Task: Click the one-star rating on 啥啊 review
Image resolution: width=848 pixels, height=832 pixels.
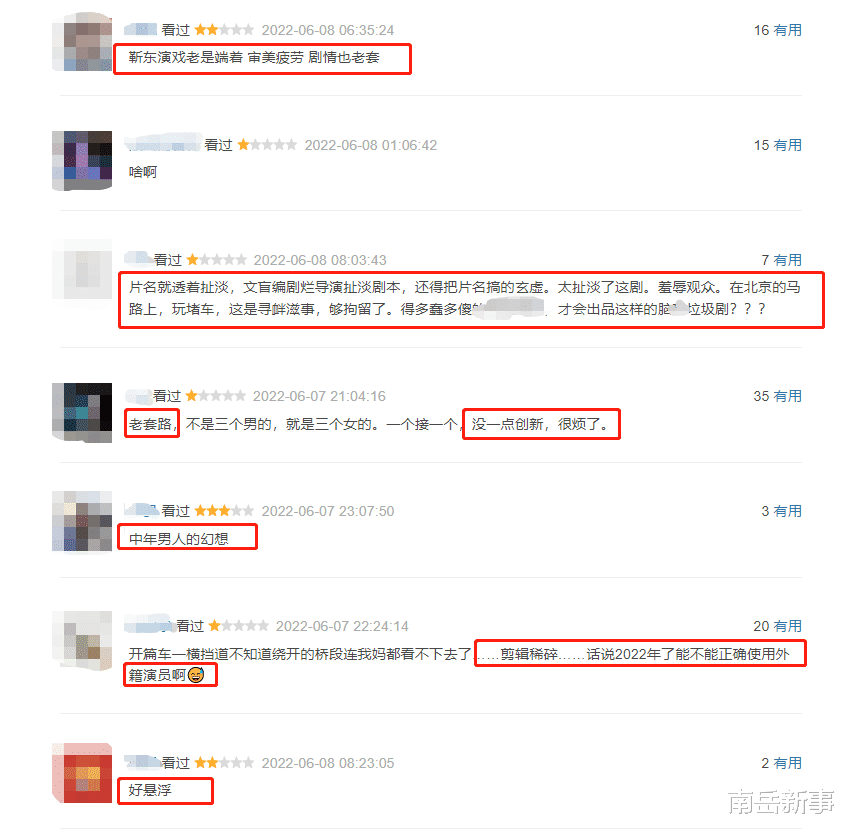Action: coord(267,145)
